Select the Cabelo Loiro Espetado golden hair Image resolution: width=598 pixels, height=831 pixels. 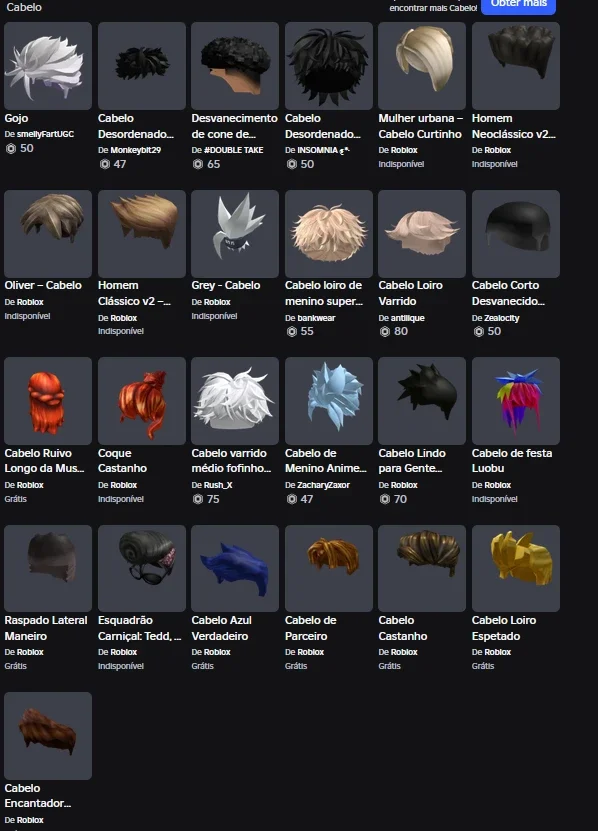(x=516, y=568)
